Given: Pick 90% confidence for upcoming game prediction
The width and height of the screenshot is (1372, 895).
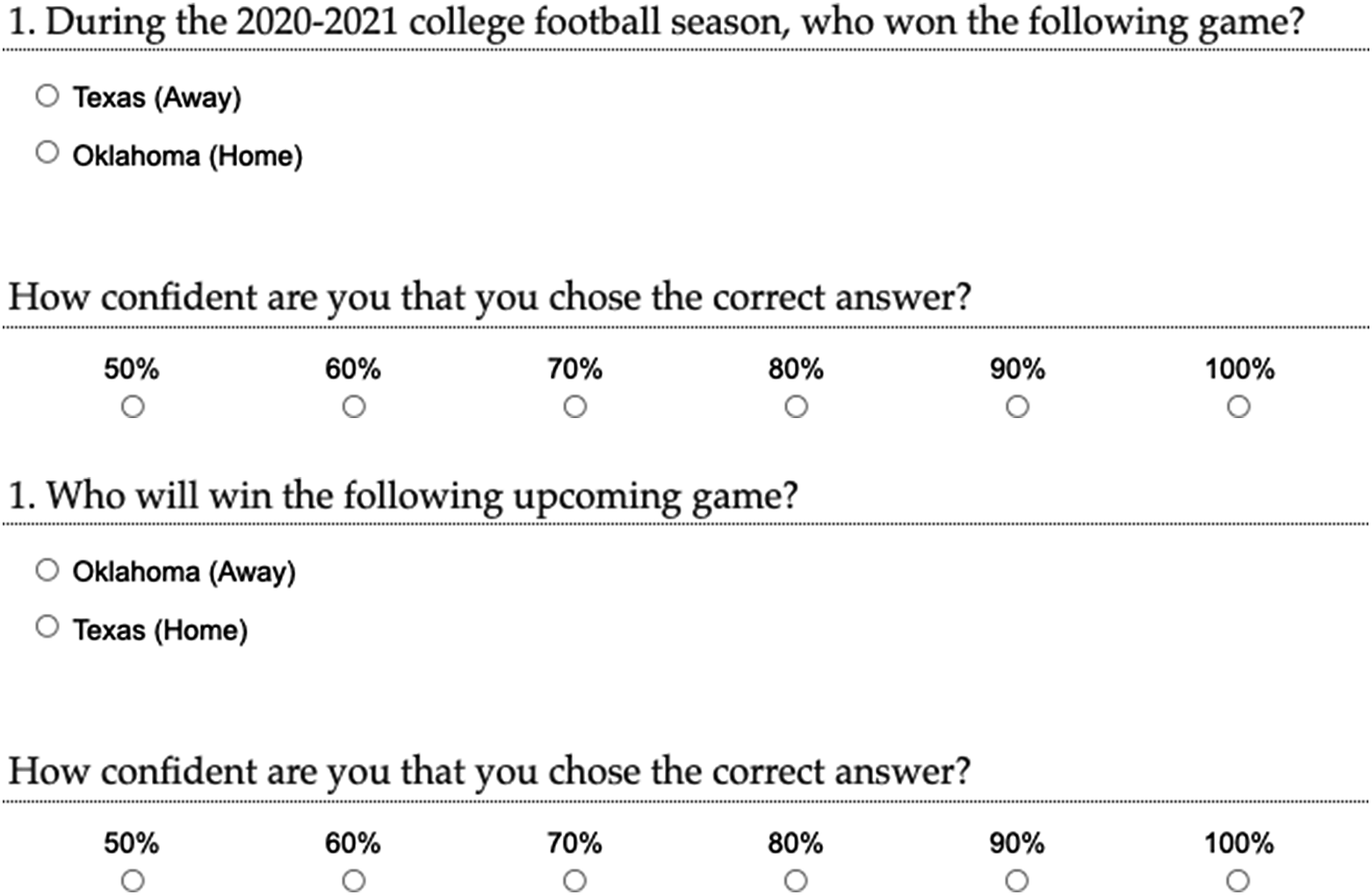Looking at the screenshot, I should [1018, 881].
